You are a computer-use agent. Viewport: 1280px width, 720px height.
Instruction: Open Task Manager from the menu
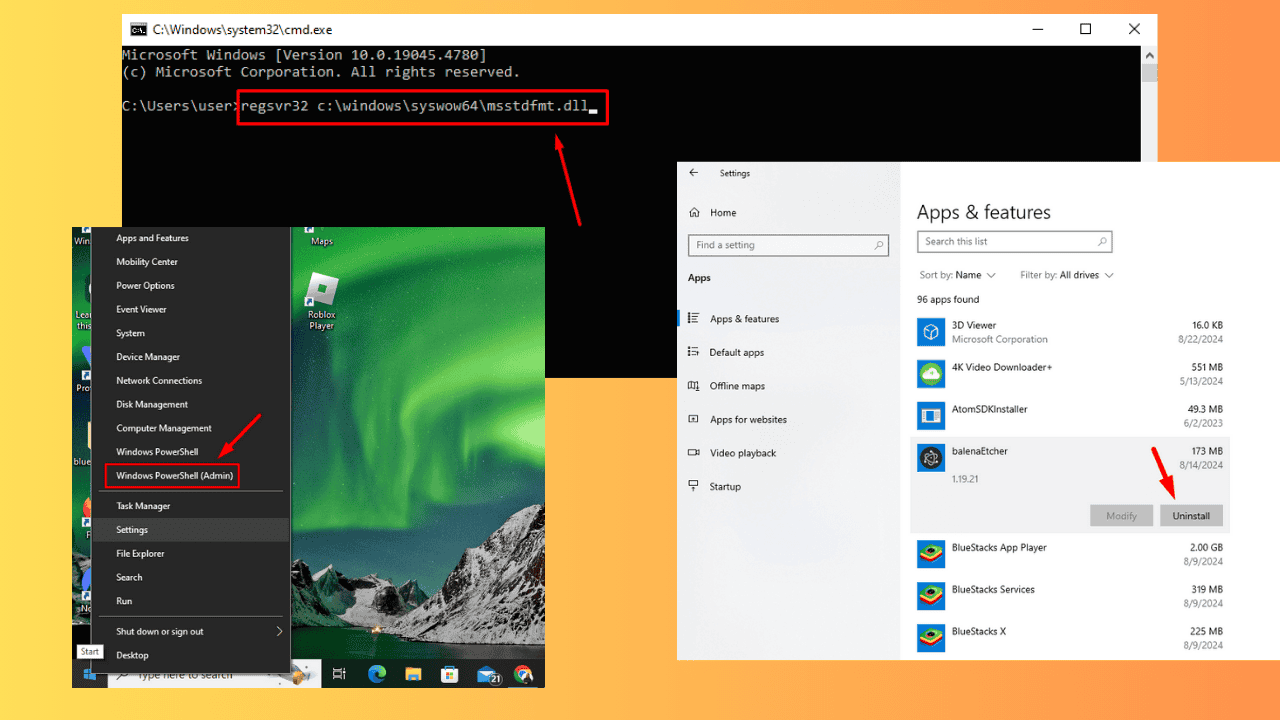tap(143, 506)
